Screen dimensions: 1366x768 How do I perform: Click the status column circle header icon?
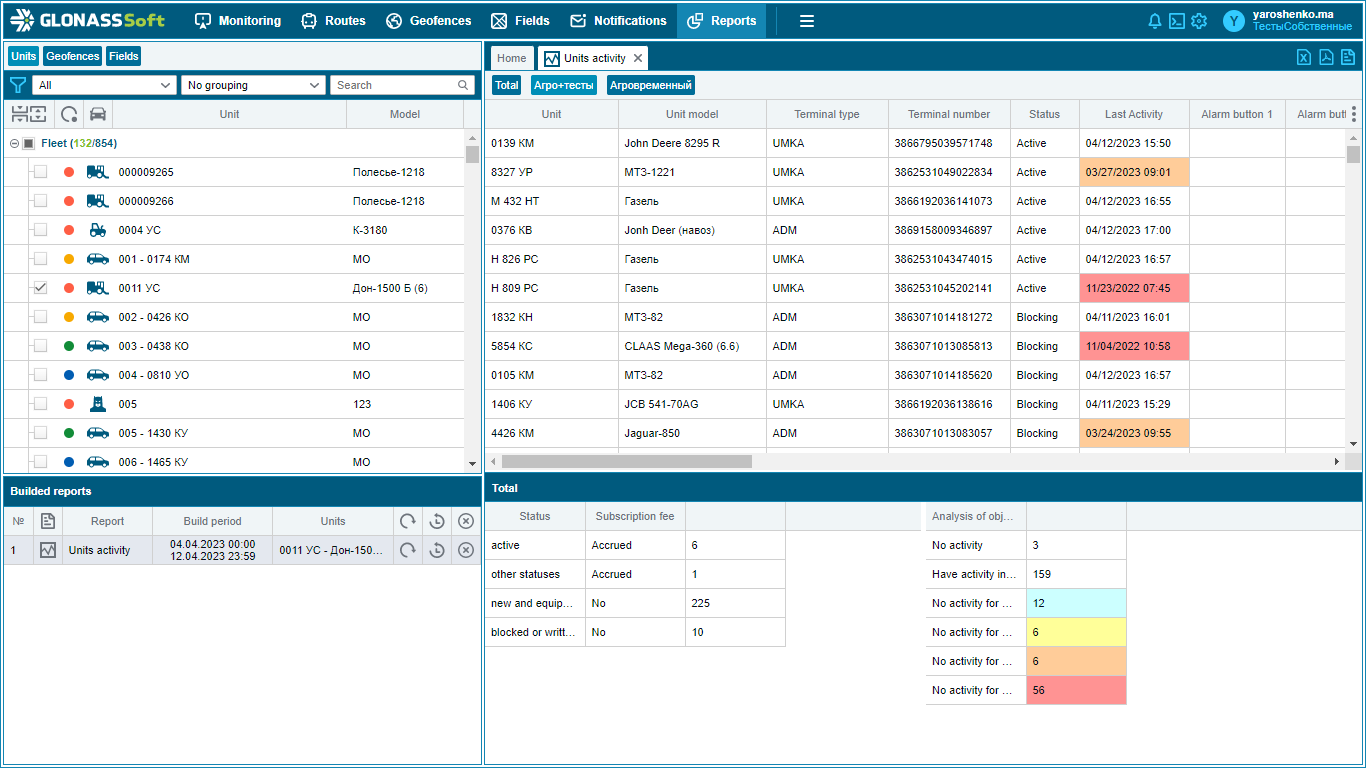[69, 114]
